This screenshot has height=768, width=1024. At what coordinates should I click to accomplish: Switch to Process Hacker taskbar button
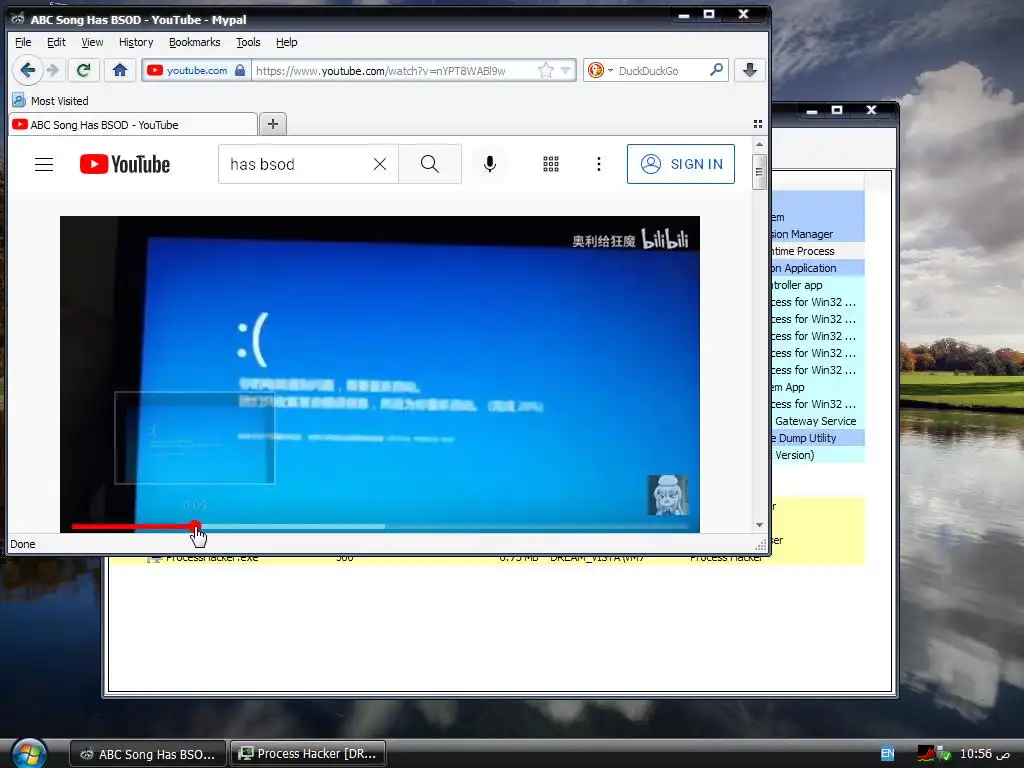coord(308,754)
